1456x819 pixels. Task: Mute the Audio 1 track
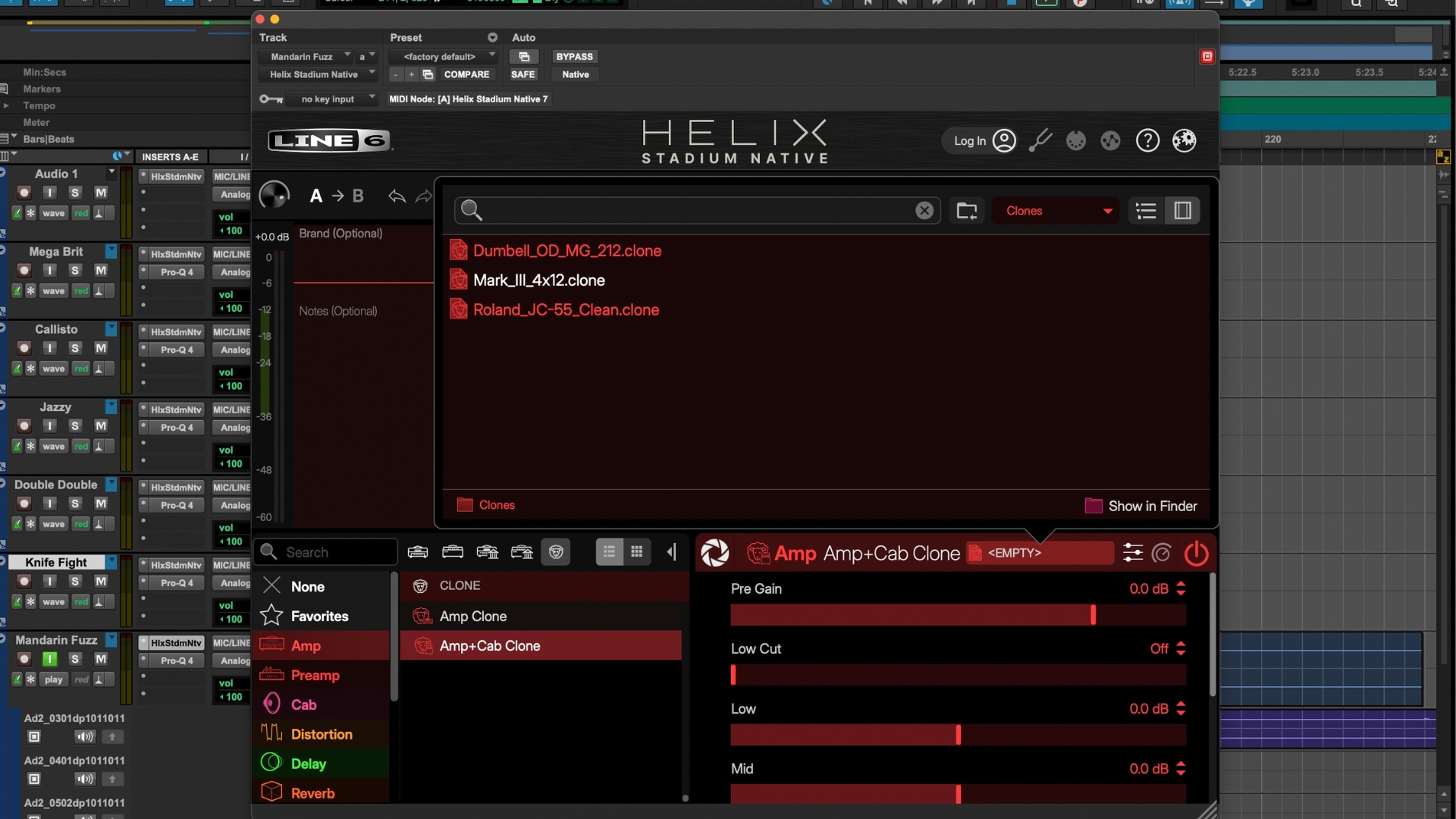pyautogui.click(x=101, y=193)
